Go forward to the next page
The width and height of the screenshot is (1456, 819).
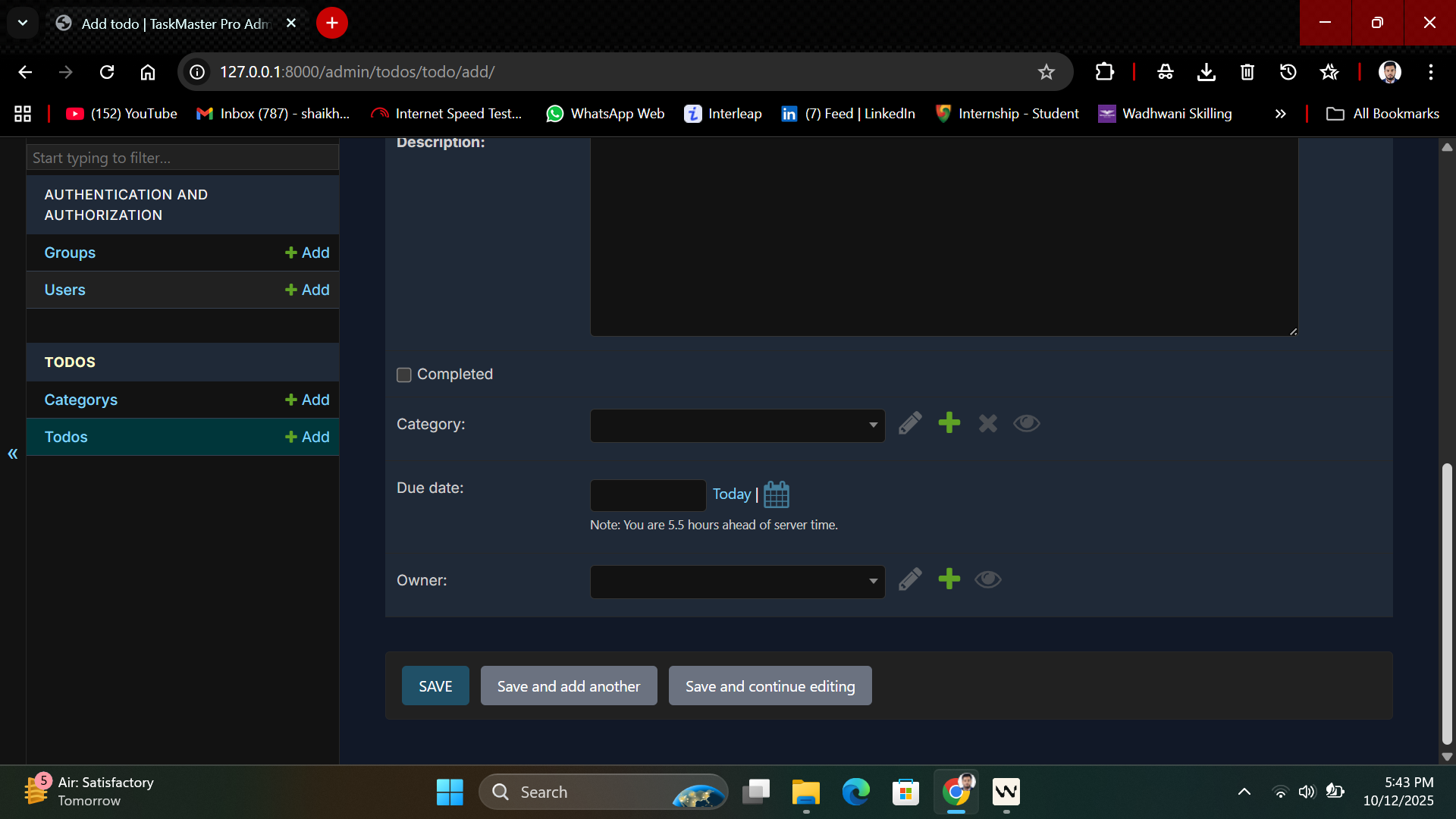click(66, 72)
